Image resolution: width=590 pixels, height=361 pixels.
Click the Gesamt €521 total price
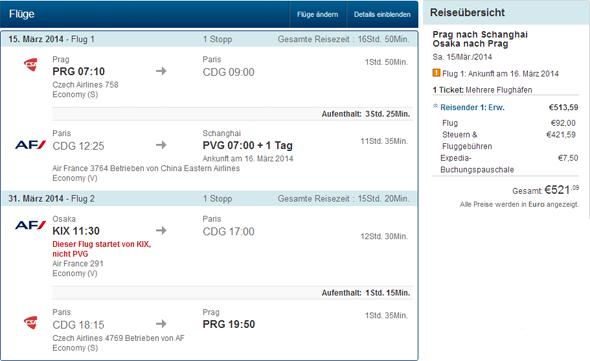click(x=545, y=190)
